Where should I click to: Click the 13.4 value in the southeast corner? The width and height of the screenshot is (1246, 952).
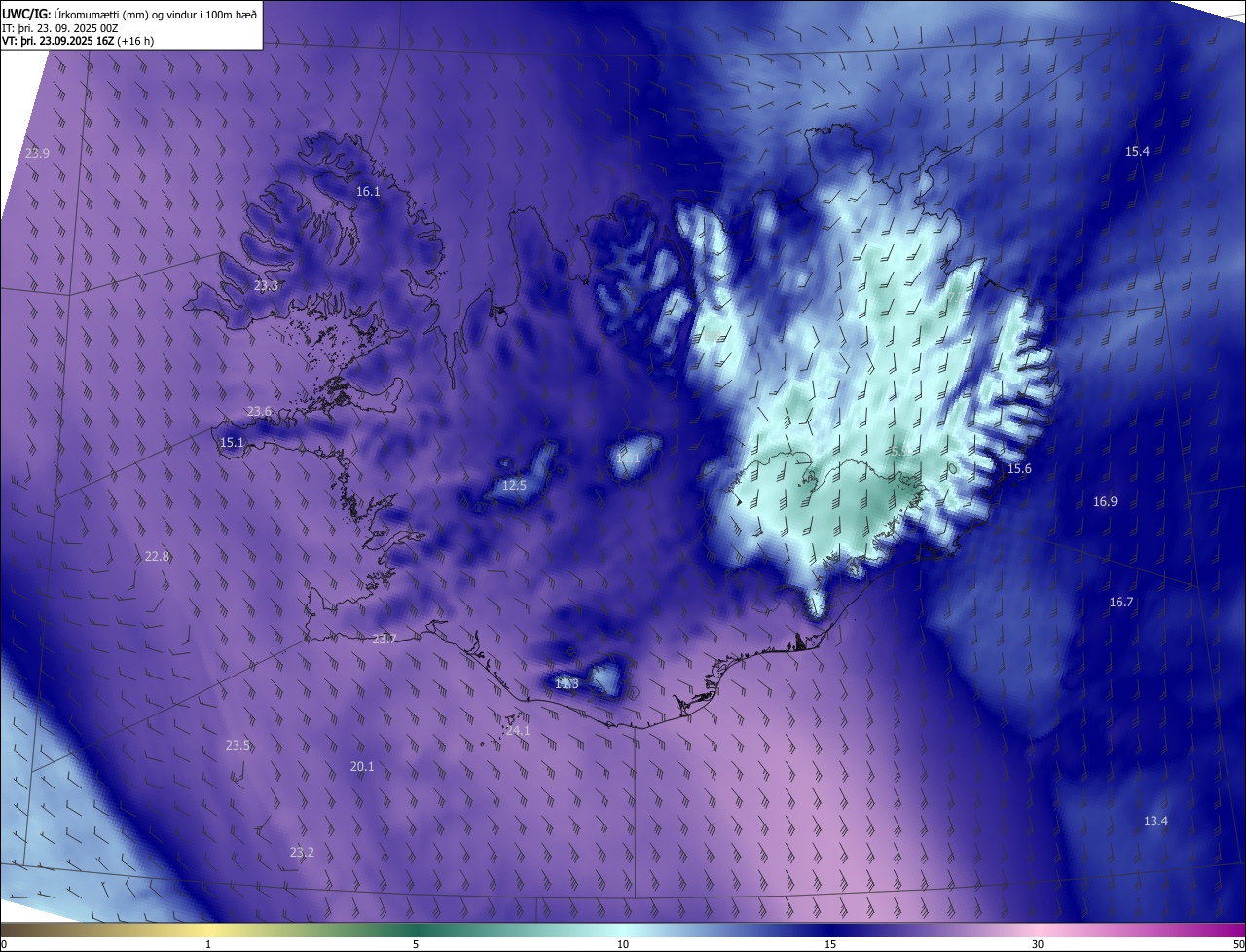[x=1155, y=821]
